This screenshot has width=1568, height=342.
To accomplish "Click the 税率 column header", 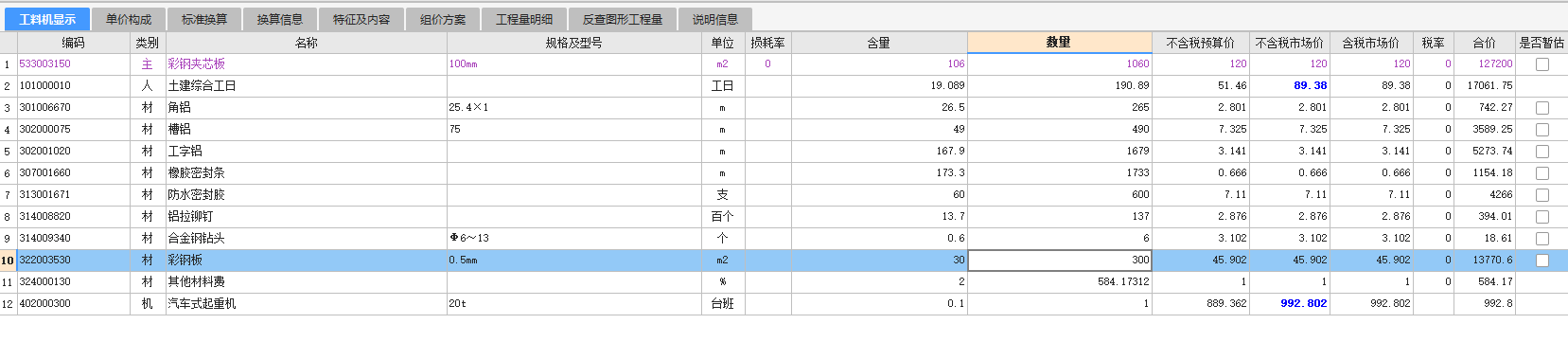I will pyautogui.click(x=1434, y=43).
